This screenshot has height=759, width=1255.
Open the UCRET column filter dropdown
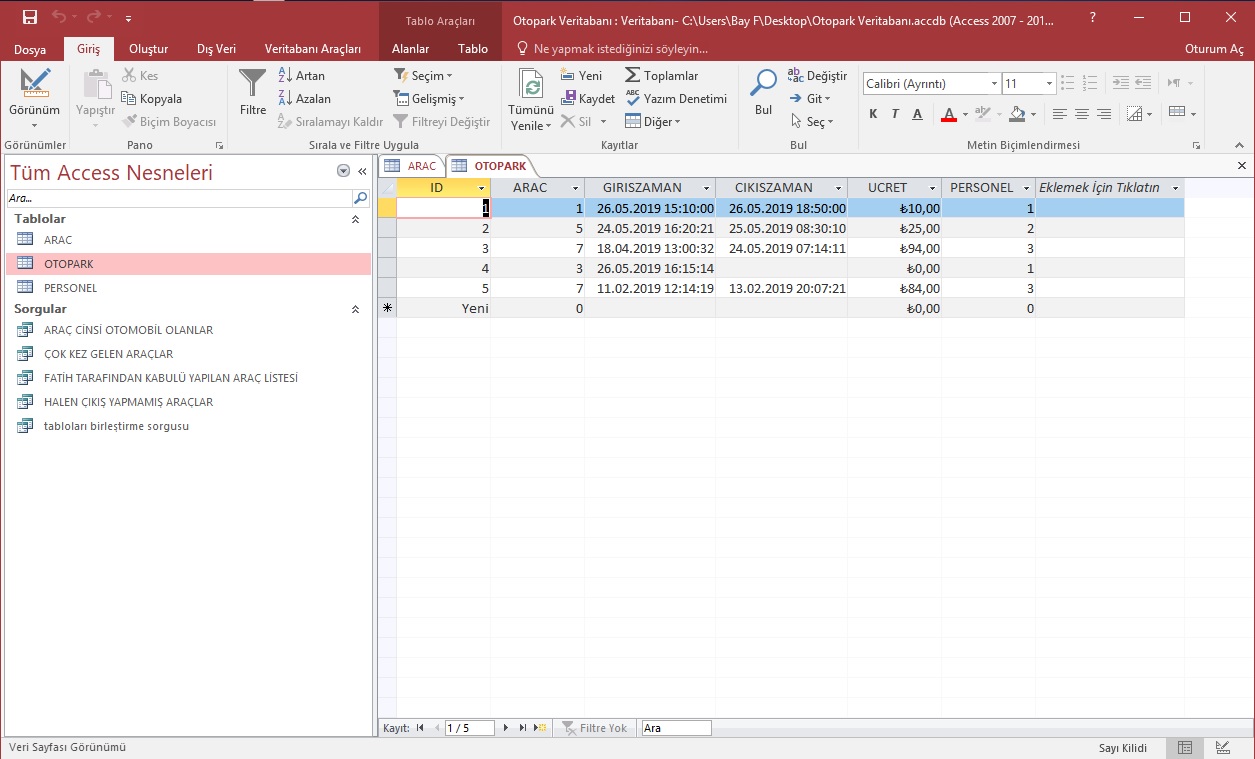931,188
